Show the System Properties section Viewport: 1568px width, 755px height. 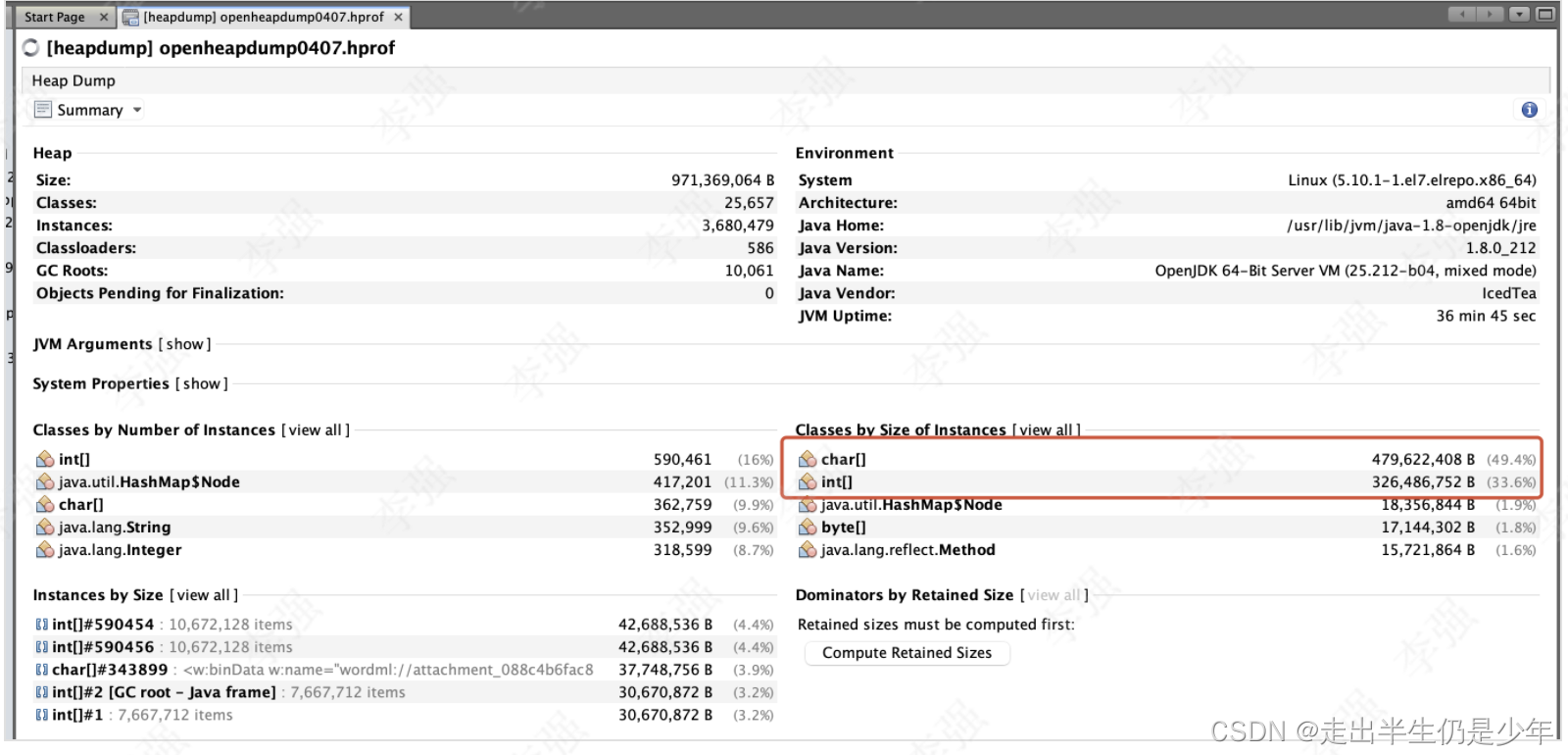[x=202, y=383]
